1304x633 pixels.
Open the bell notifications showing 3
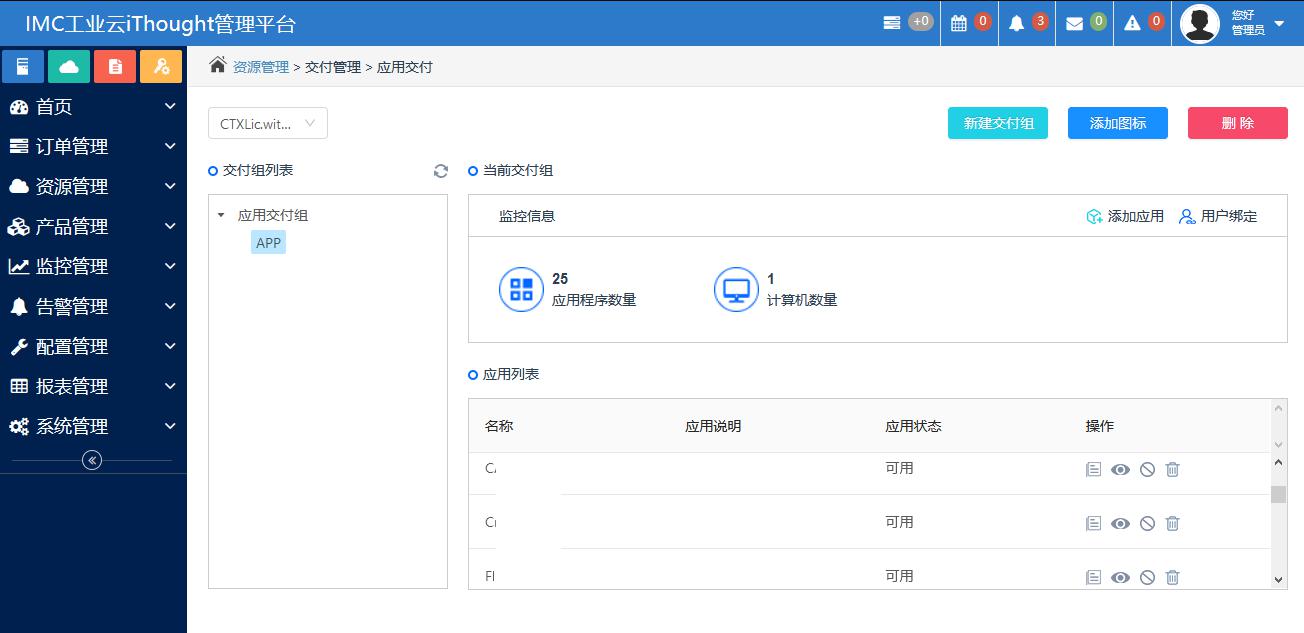1017,23
